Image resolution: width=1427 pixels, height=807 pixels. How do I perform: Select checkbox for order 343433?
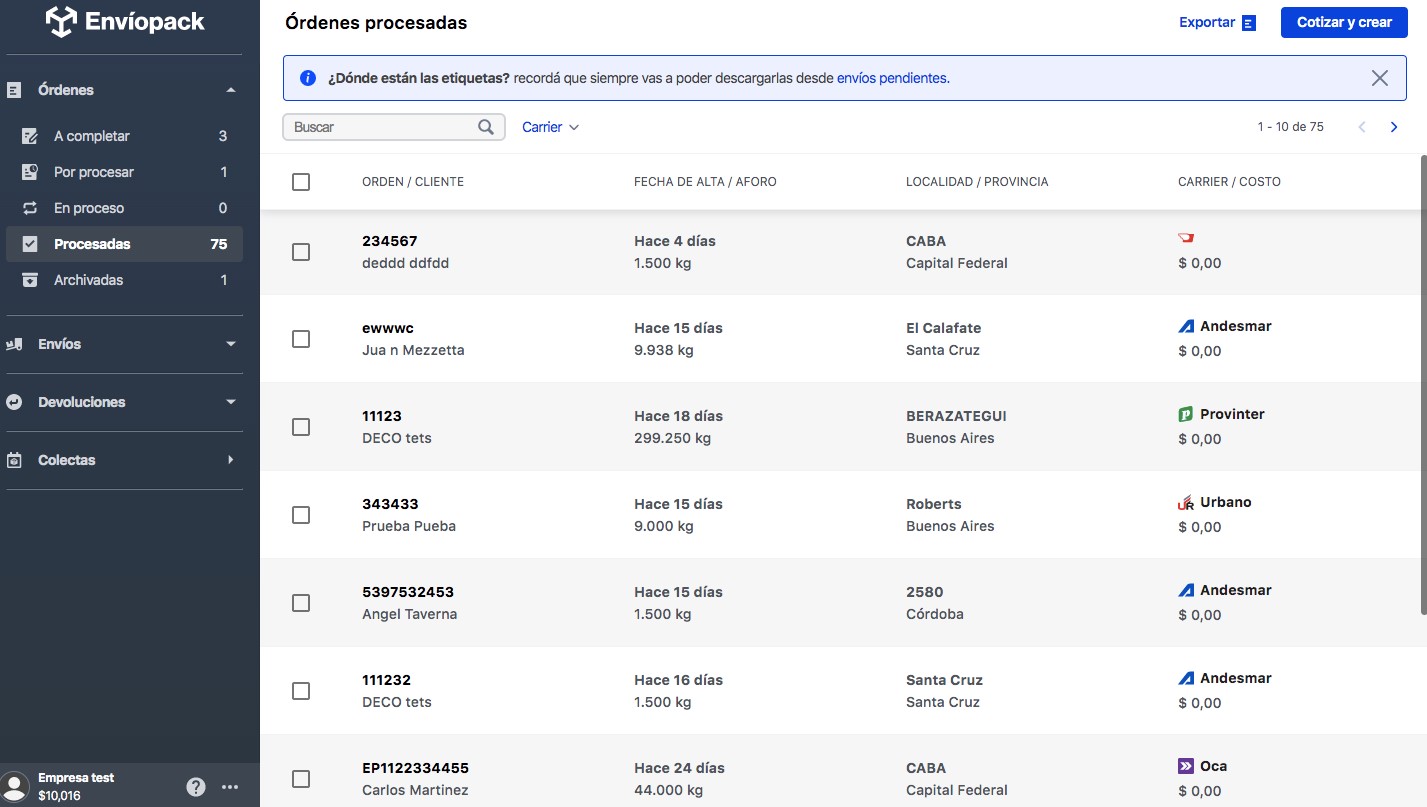tap(301, 515)
